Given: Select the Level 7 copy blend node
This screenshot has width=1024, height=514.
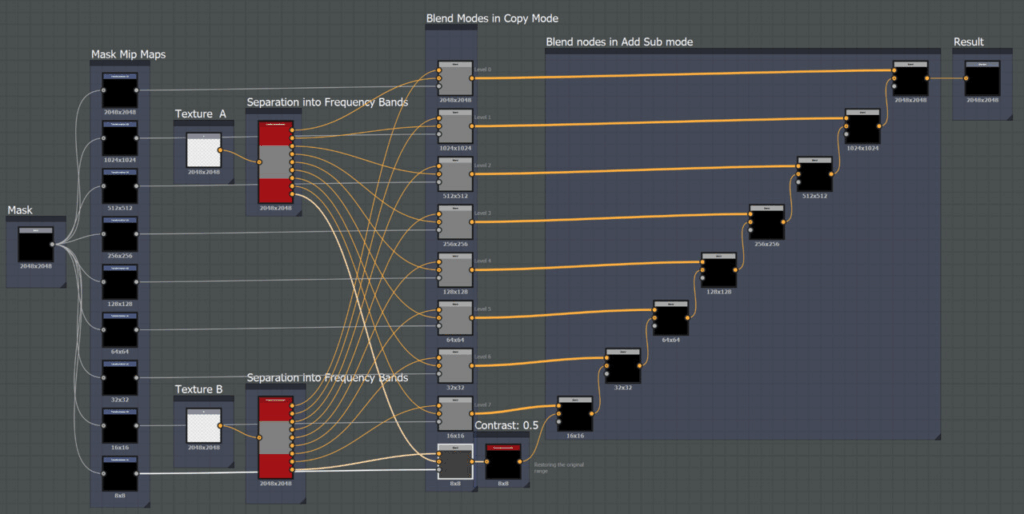Looking at the screenshot, I should click(455, 413).
